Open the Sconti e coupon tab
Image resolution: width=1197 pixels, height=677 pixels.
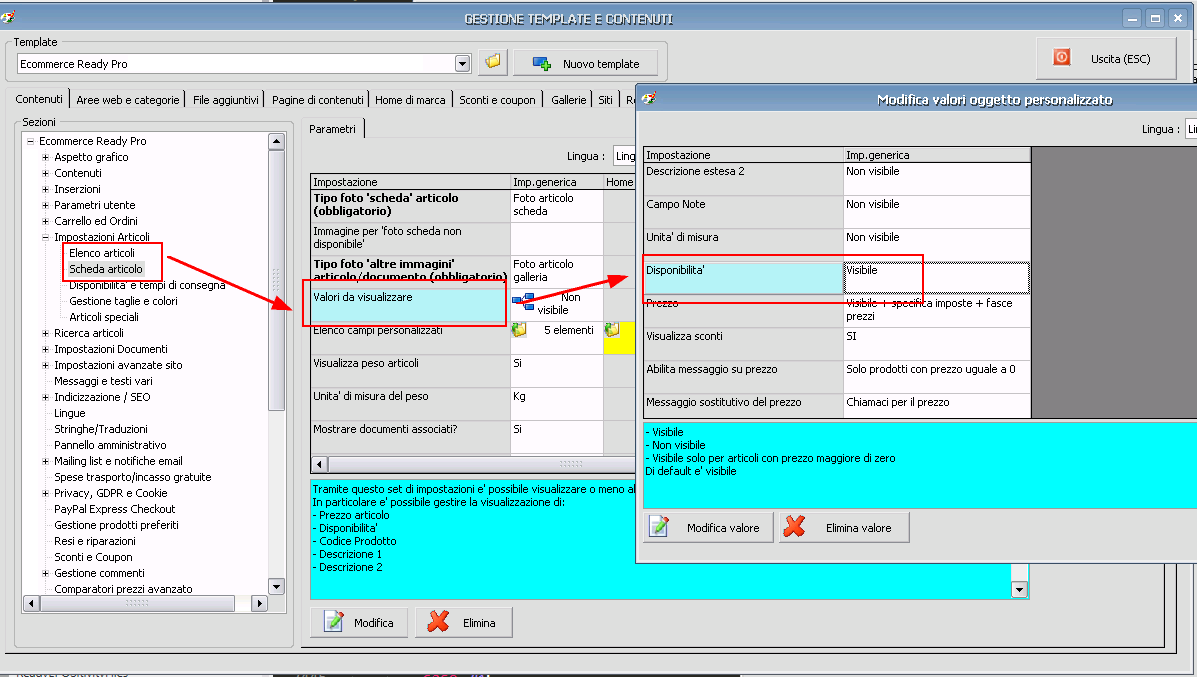pyautogui.click(x=497, y=100)
